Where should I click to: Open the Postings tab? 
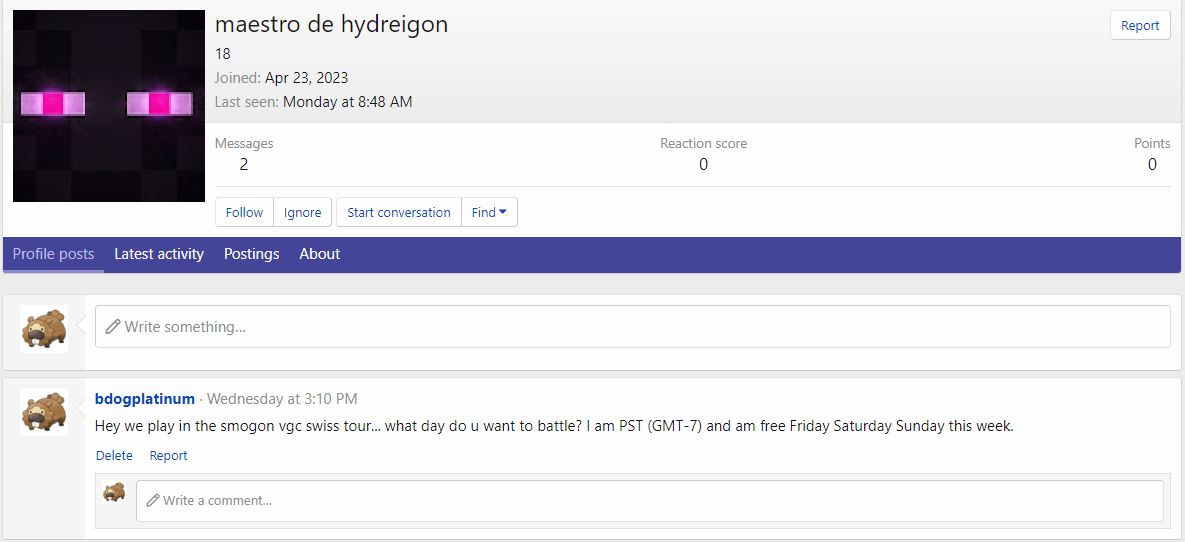point(251,254)
